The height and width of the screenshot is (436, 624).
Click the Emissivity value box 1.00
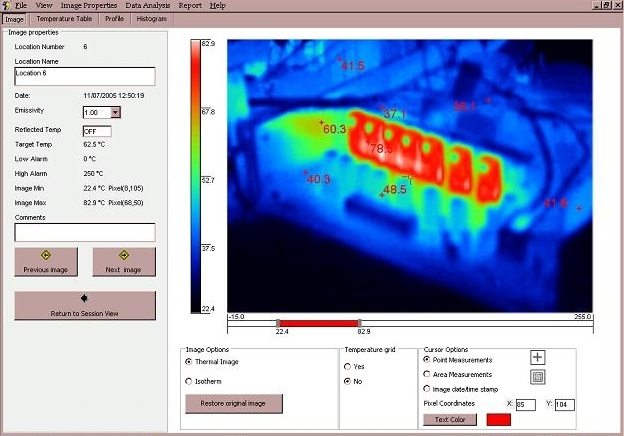tap(97, 113)
